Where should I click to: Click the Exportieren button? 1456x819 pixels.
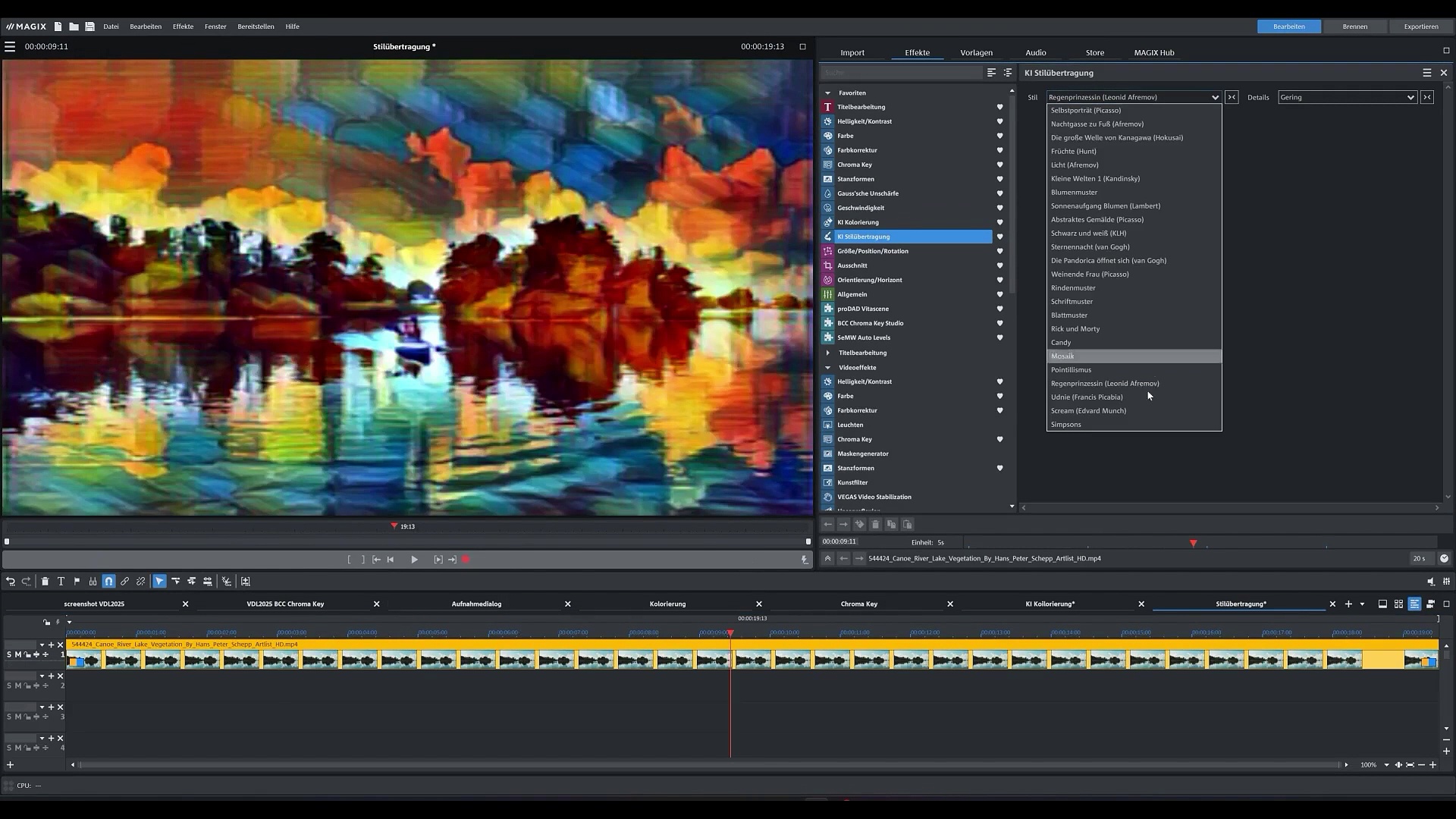(1420, 27)
